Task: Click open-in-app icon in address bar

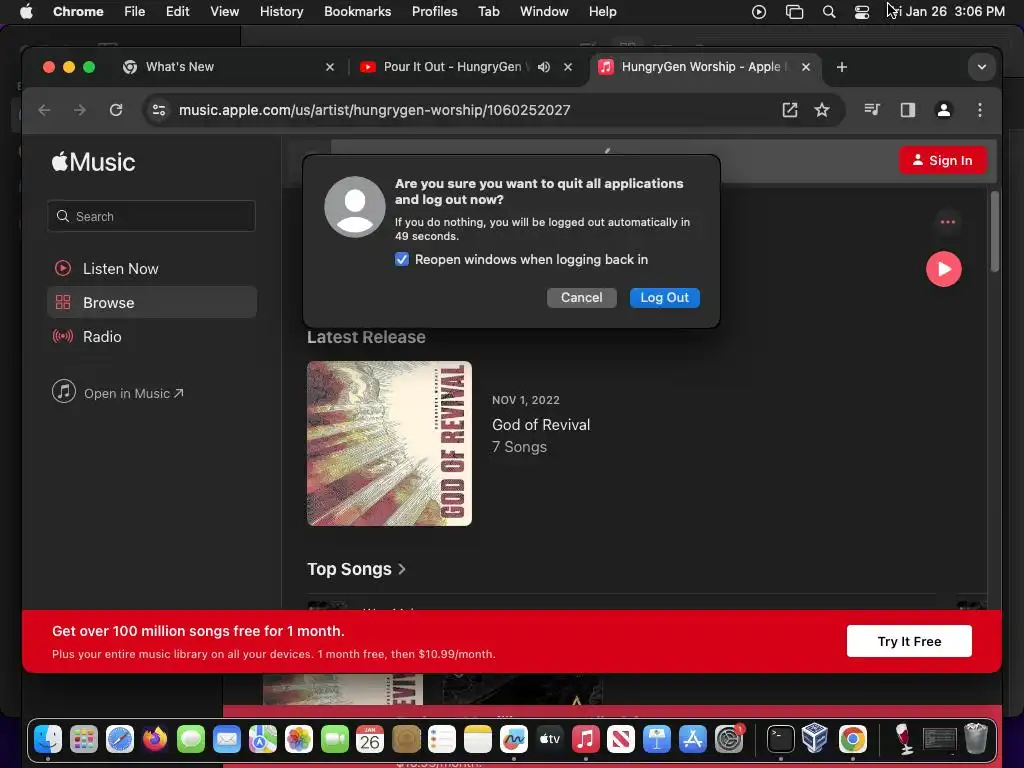Action: [790, 110]
